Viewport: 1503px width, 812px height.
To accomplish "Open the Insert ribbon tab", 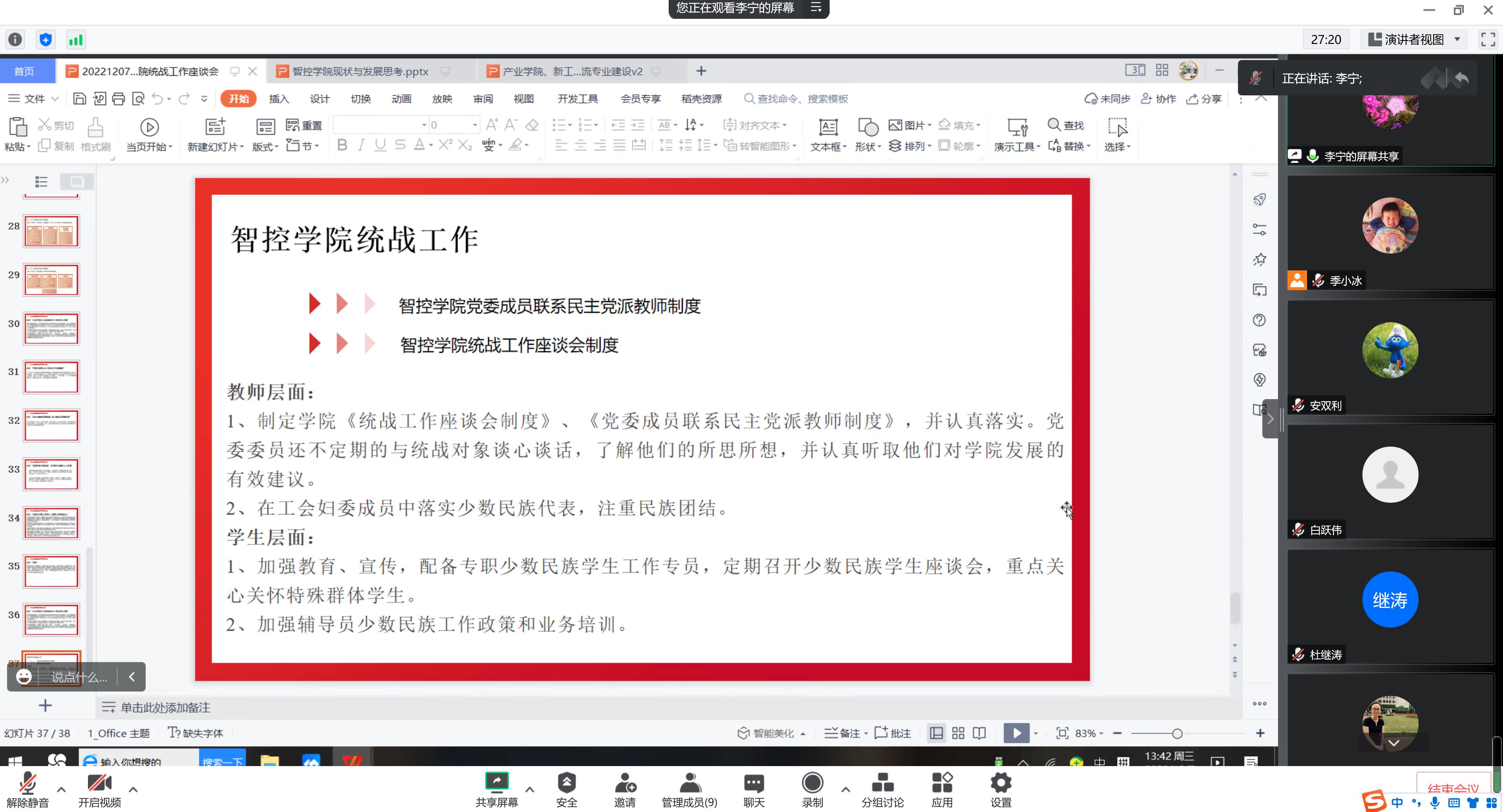I will [279, 99].
